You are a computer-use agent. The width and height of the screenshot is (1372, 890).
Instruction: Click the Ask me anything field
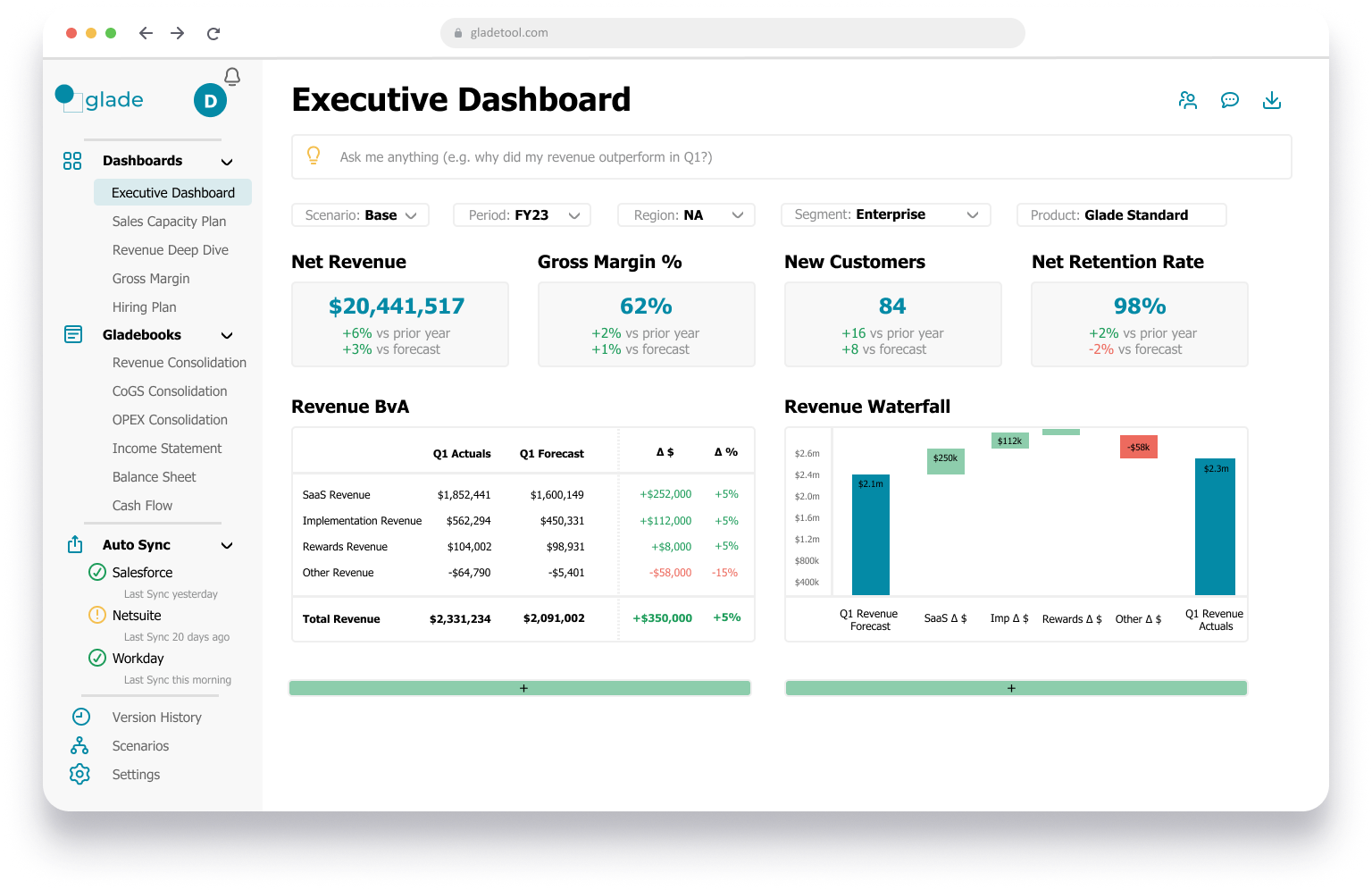pyautogui.click(x=791, y=157)
